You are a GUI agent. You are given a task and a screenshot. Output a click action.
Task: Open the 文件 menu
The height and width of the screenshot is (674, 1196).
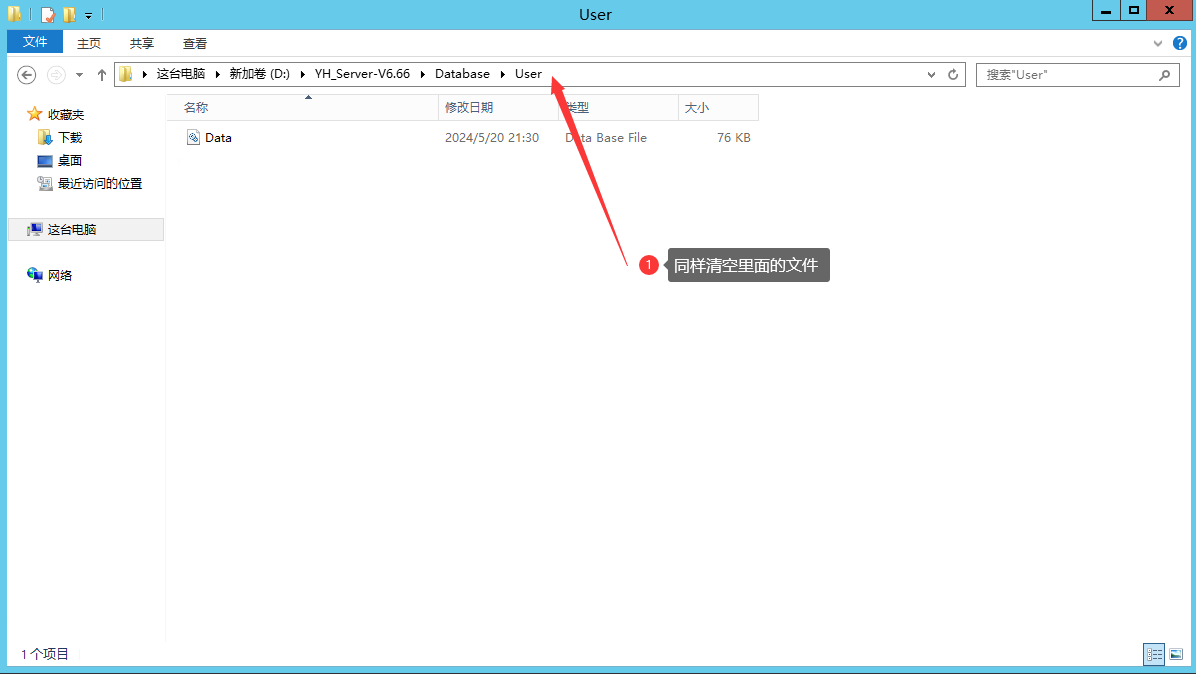click(x=35, y=42)
